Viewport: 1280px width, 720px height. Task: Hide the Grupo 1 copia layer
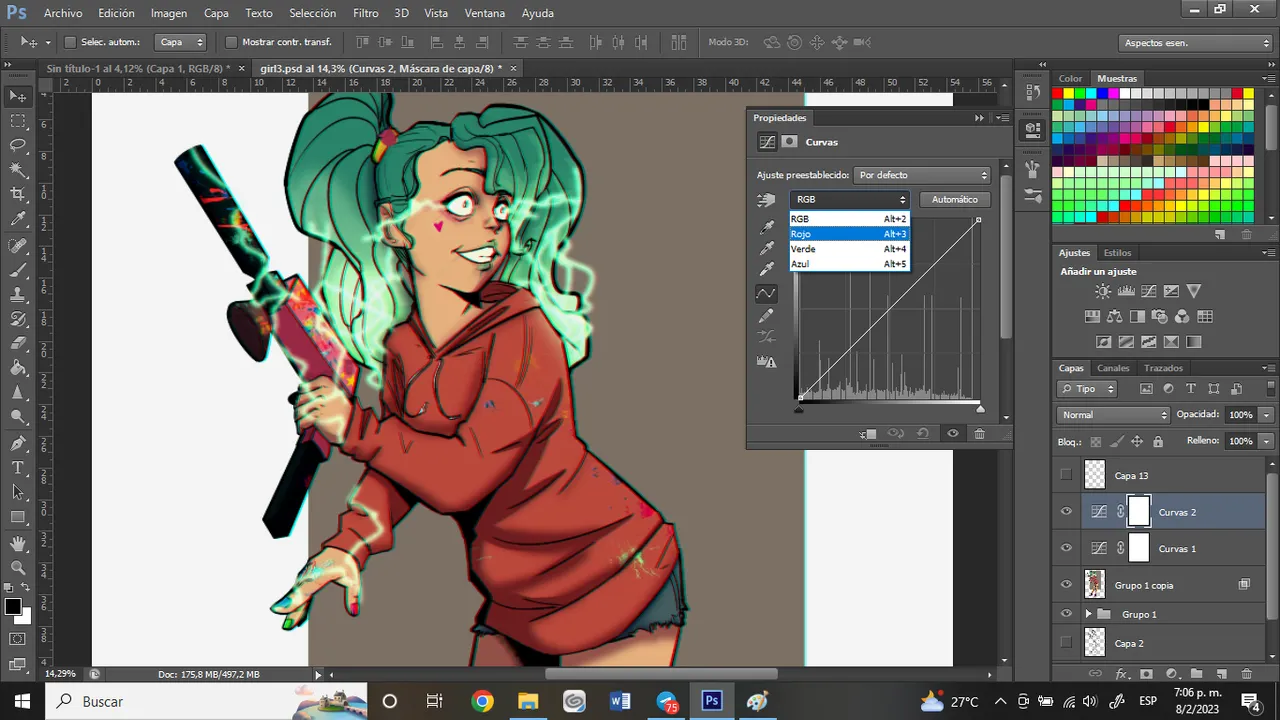pos(1066,585)
